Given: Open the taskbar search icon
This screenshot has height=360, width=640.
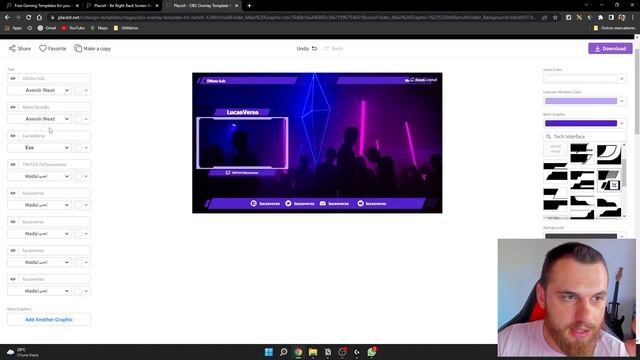Looking at the screenshot, I should pos(283,352).
